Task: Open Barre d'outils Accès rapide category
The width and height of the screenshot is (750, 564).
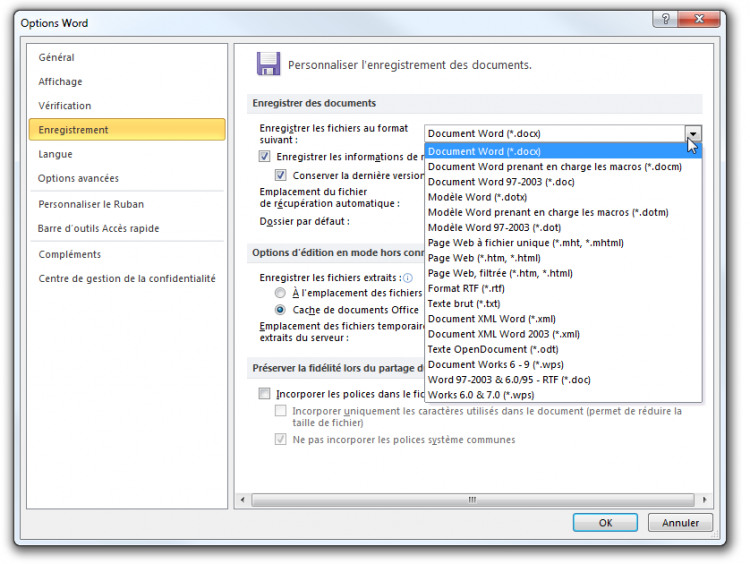Action: pyautogui.click(x=127, y=229)
